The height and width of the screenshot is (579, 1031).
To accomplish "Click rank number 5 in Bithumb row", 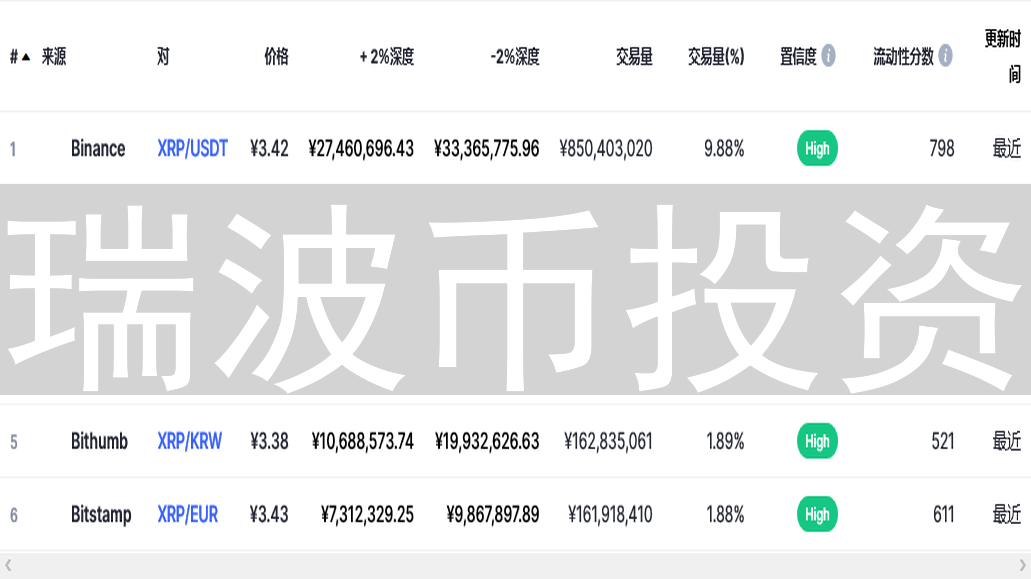I will [14, 442].
